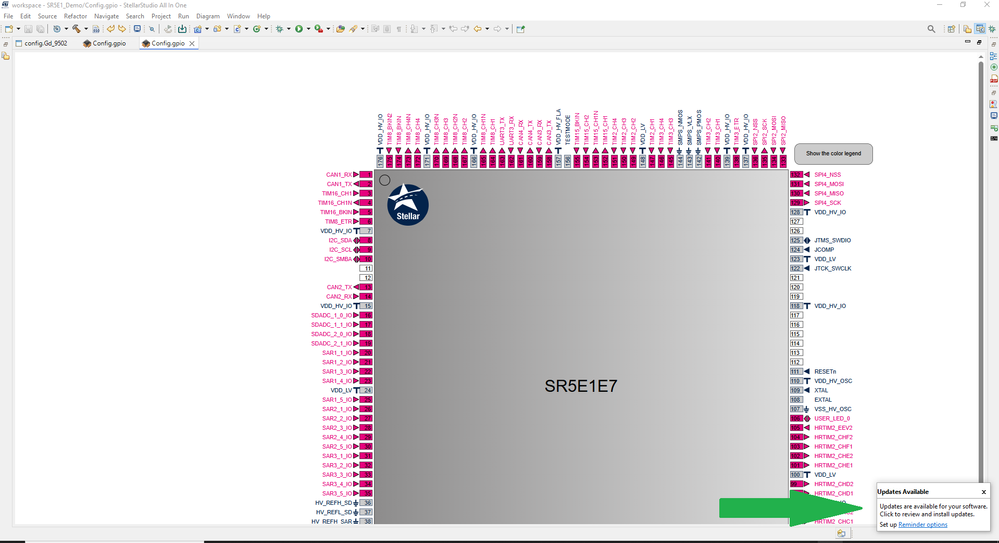
Task: Click the HRTIM2_CHF2 pin label
Action: pyautogui.click(x=833, y=437)
